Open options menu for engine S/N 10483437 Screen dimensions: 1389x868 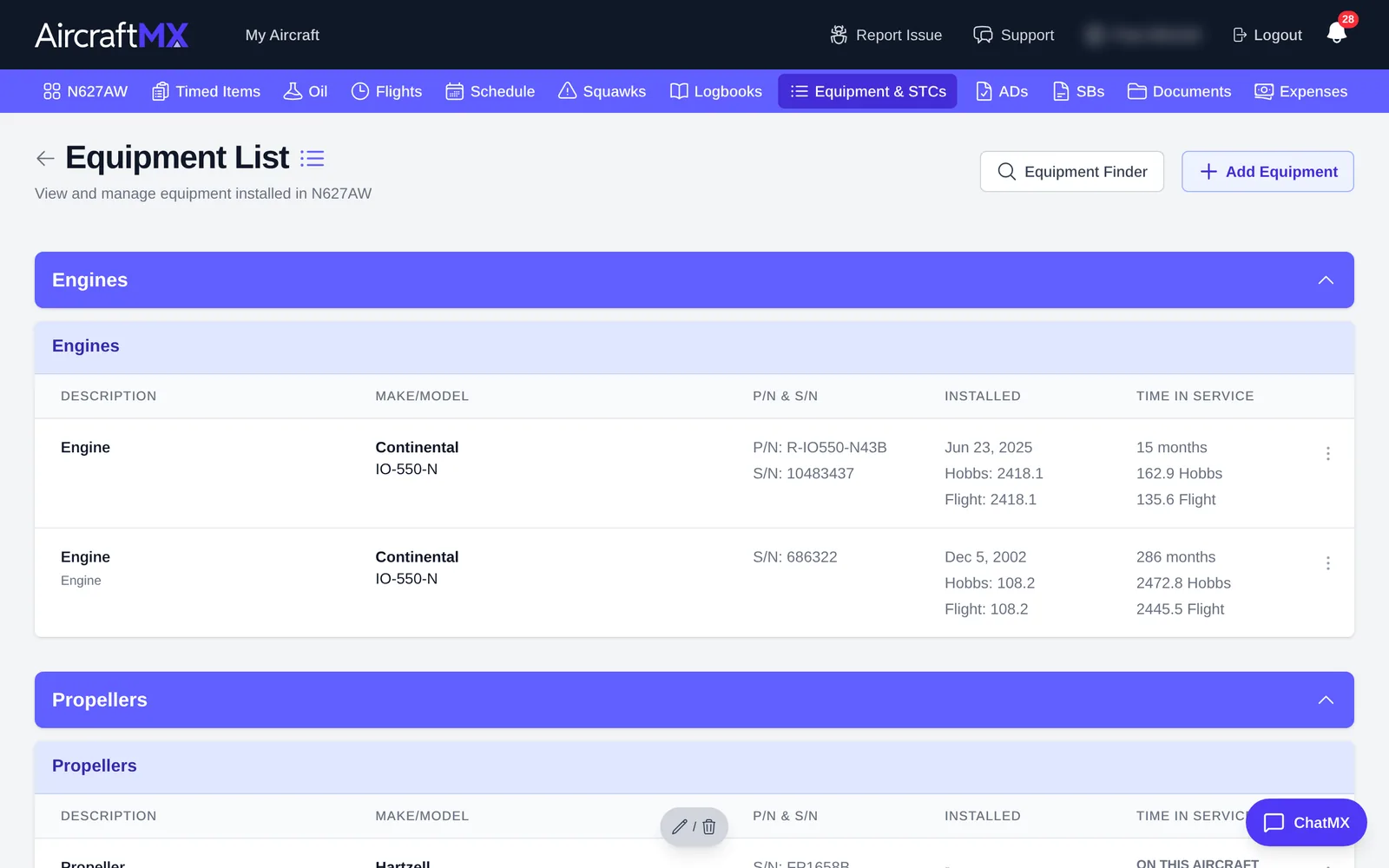(x=1327, y=453)
